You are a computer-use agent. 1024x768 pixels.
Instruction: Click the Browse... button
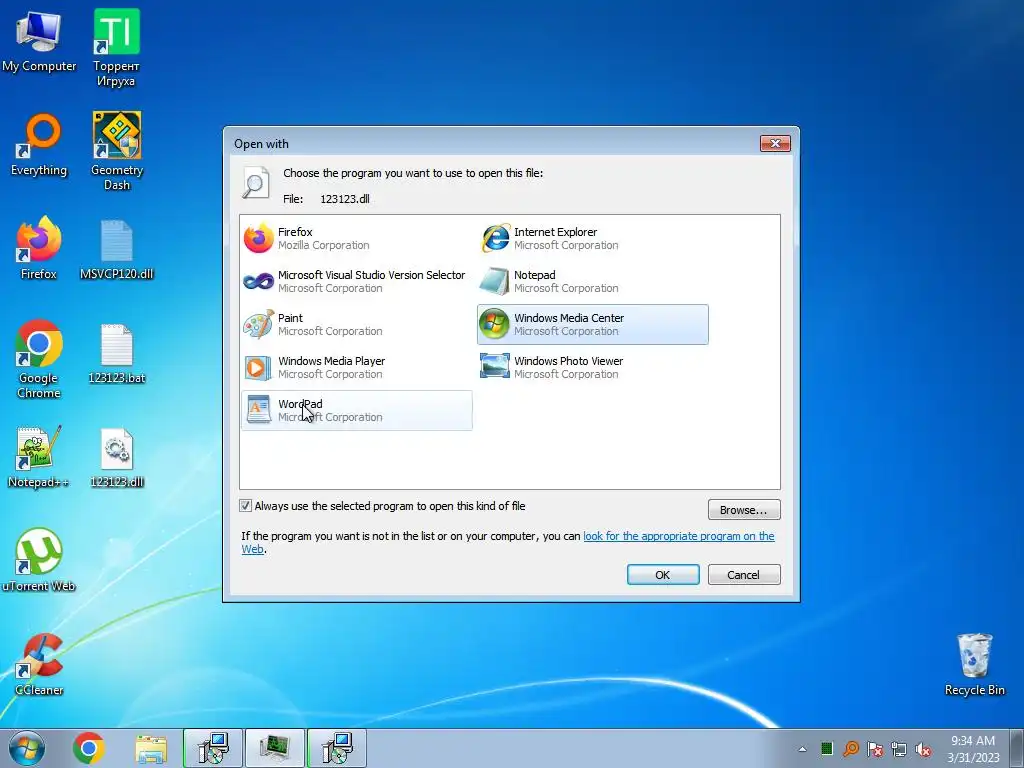(744, 509)
